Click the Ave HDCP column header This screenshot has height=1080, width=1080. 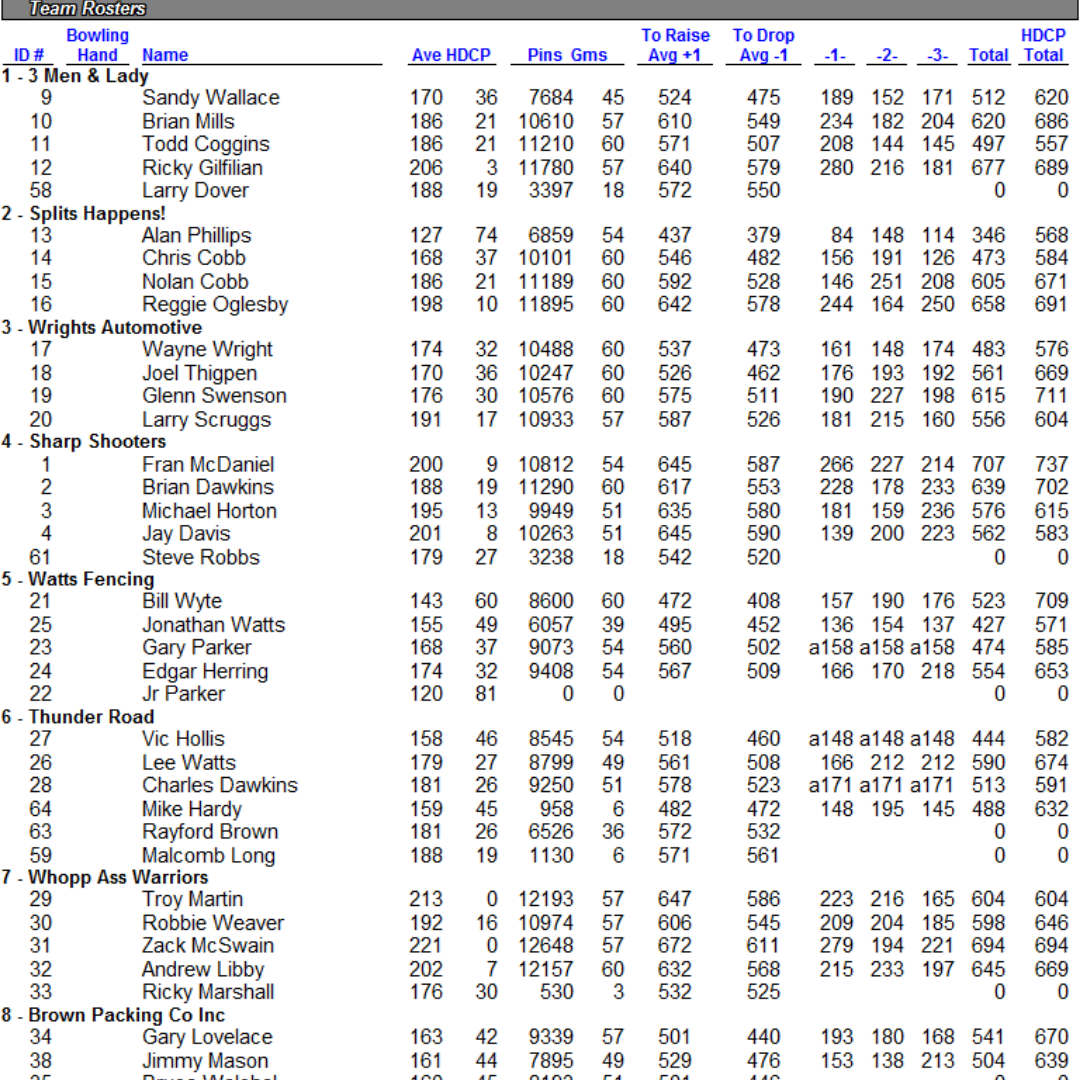tap(450, 56)
